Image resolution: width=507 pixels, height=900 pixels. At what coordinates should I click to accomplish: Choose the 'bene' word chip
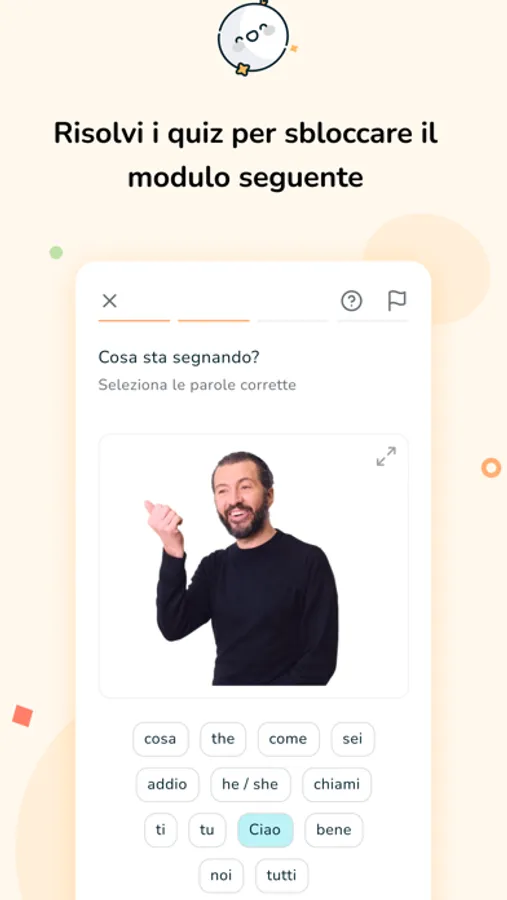click(x=334, y=829)
